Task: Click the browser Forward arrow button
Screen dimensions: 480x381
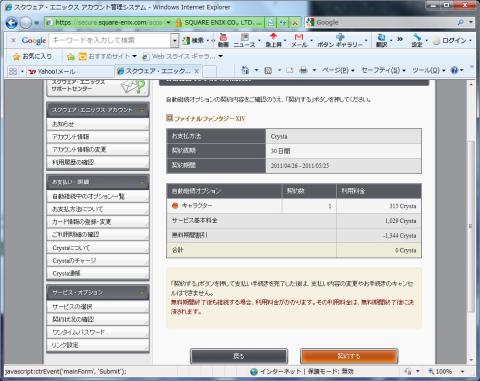Action: 26,23
